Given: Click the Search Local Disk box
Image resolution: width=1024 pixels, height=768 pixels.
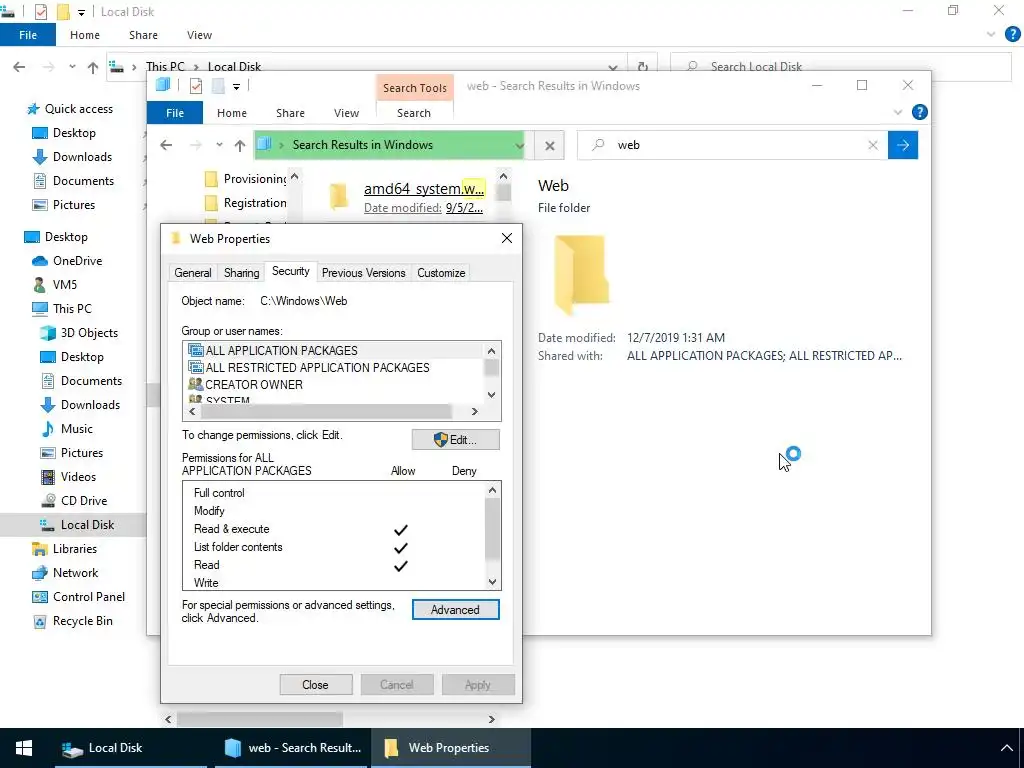Looking at the screenshot, I should [x=841, y=66].
